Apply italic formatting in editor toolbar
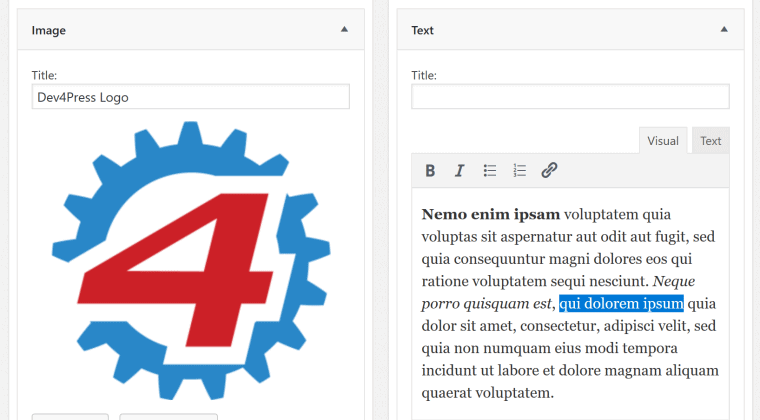Viewport: 760px width, 420px height. (459, 171)
